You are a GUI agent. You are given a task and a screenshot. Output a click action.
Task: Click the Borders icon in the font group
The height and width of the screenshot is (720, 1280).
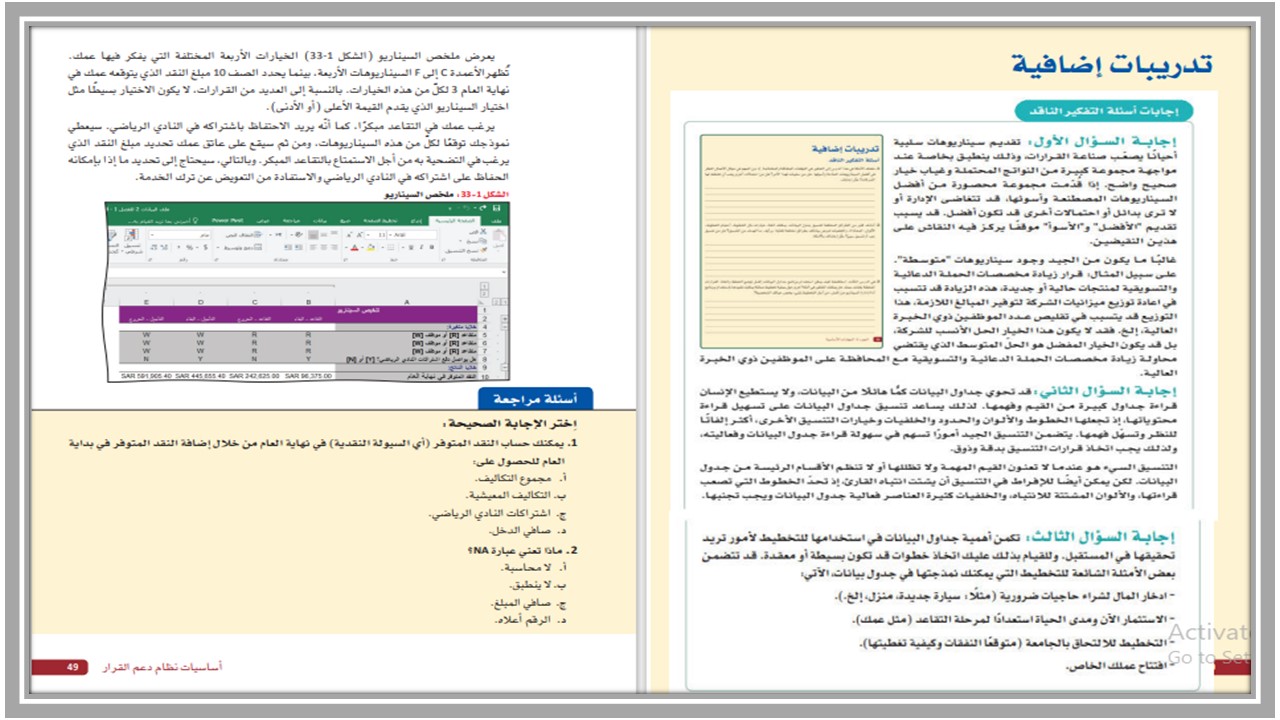point(390,248)
